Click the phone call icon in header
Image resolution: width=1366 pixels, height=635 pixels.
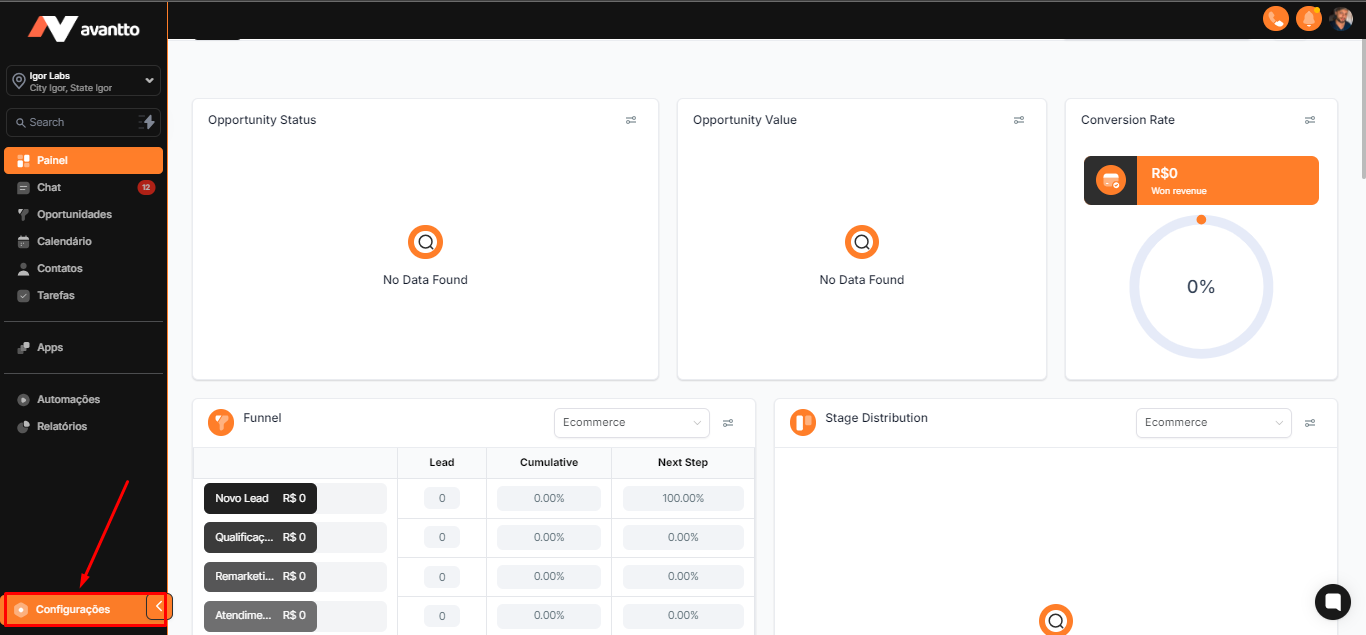(x=1275, y=19)
